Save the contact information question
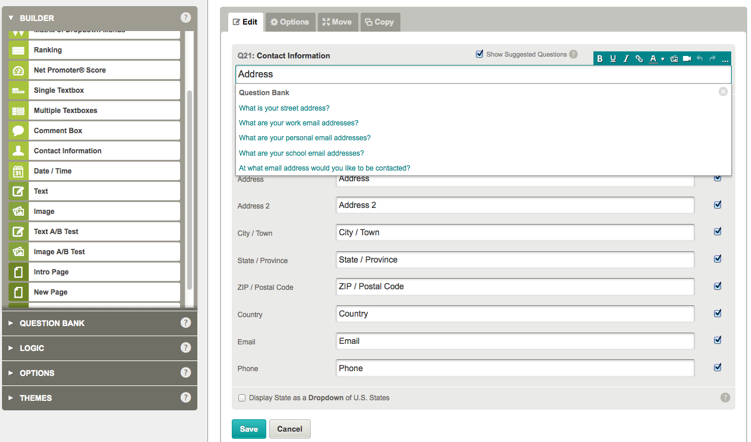The height and width of the screenshot is (442, 751). 249,429
